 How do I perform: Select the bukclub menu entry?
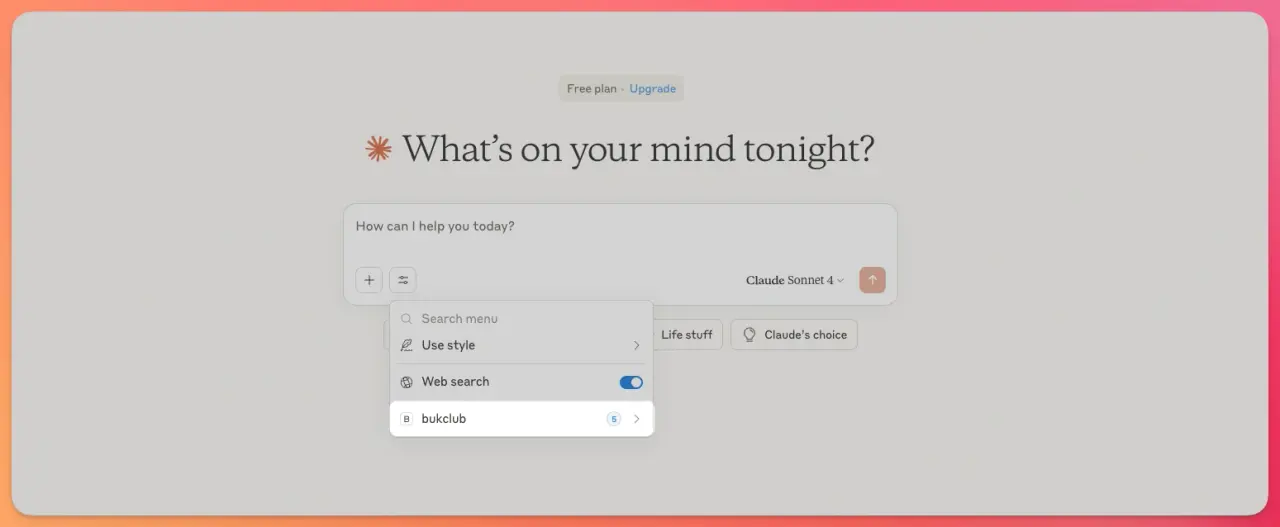[521, 419]
